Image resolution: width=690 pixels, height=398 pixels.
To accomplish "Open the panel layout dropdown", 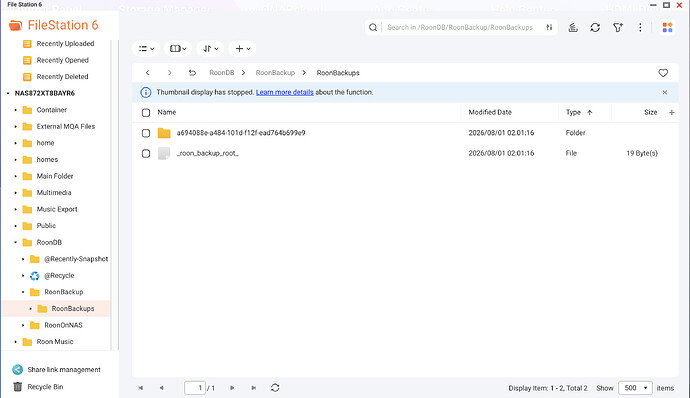I will click(x=178, y=49).
